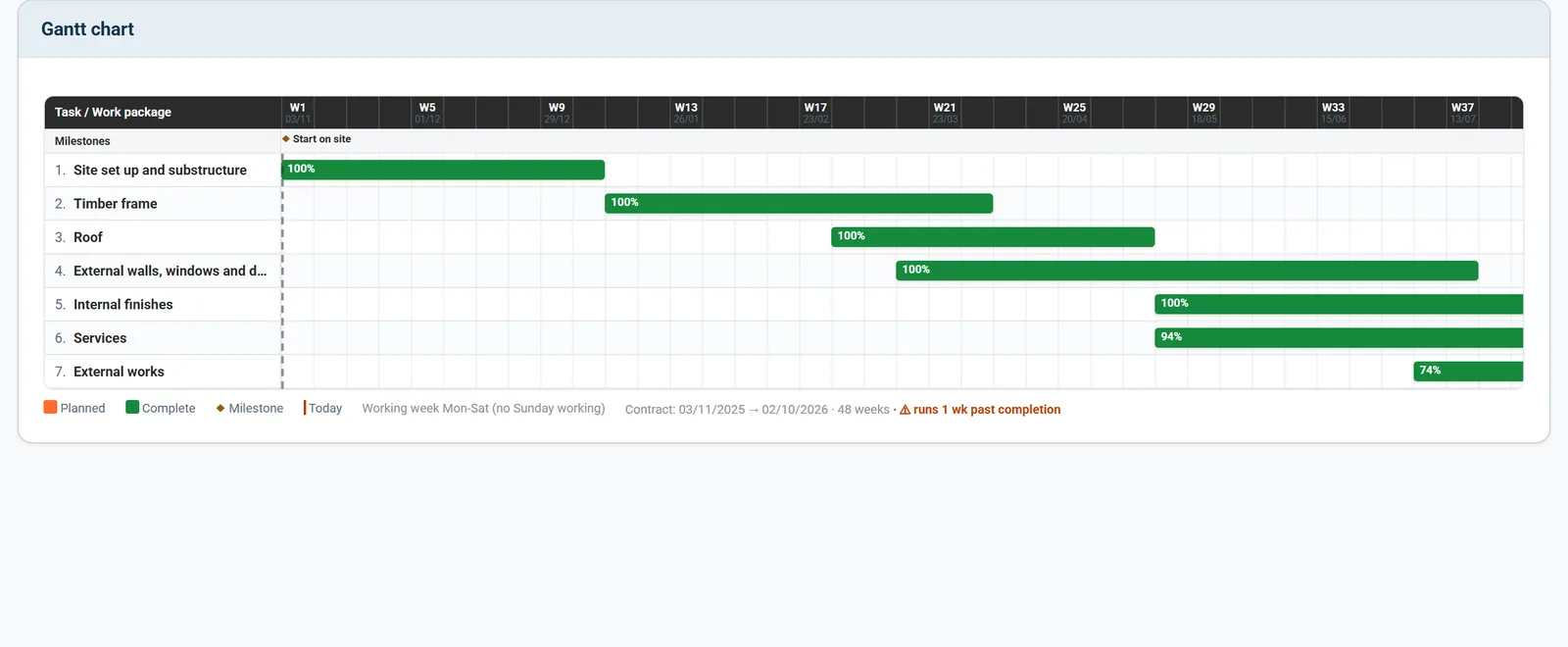Click the W33 week header
The height and width of the screenshot is (647, 1568).
tap(1333, 113)
